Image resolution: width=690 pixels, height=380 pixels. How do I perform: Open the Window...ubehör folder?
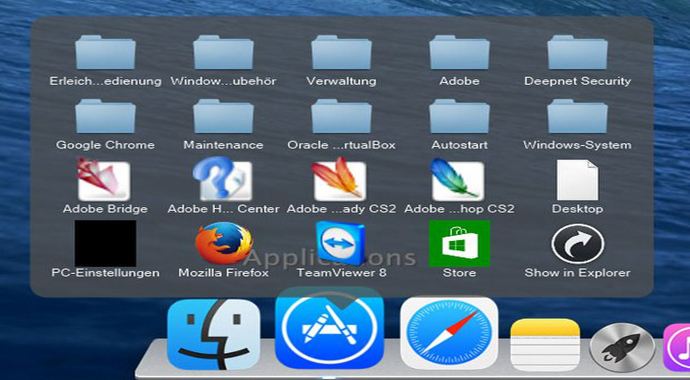223,52
